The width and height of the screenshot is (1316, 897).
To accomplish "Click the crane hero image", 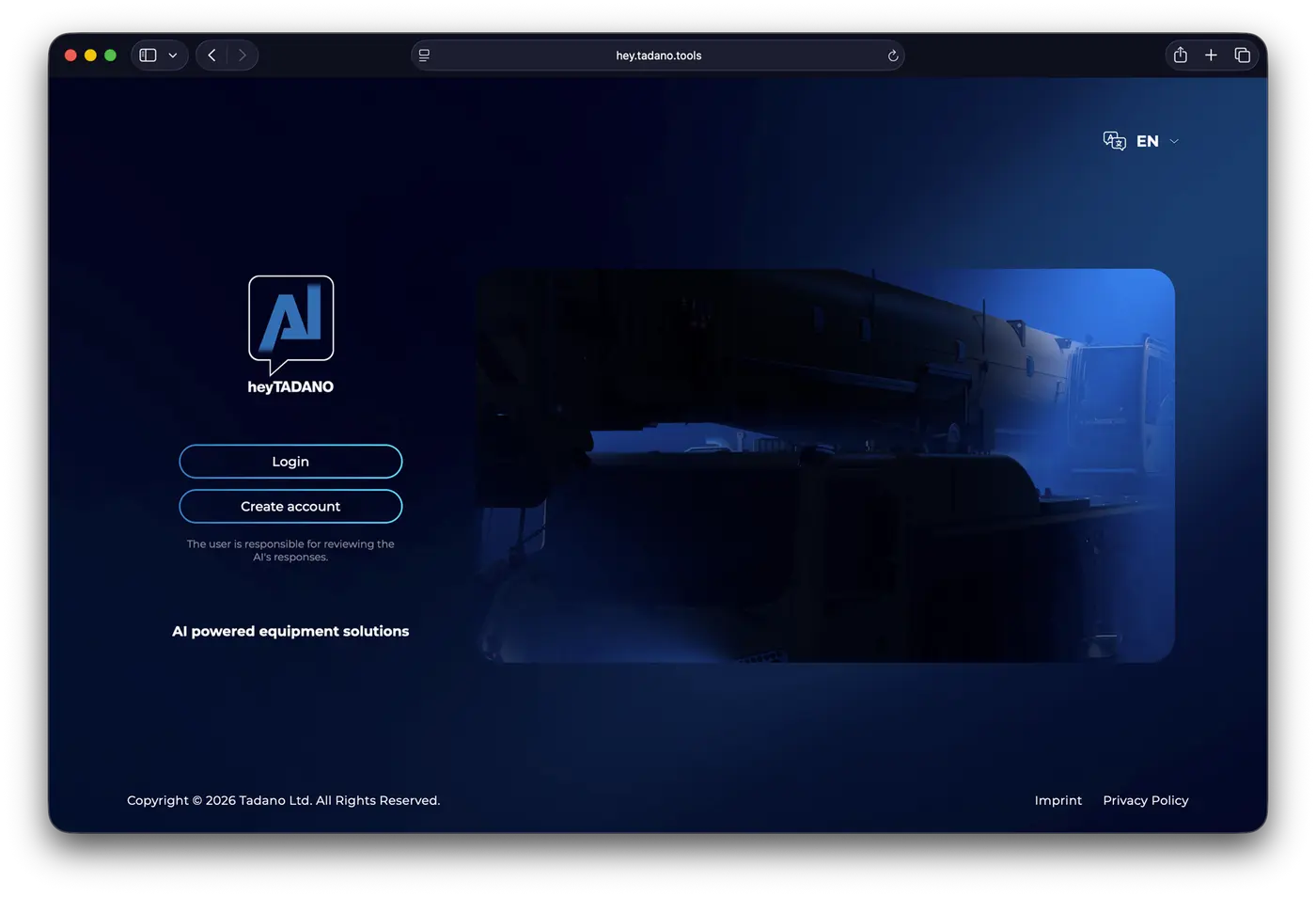I will click(x=824, y=465).
